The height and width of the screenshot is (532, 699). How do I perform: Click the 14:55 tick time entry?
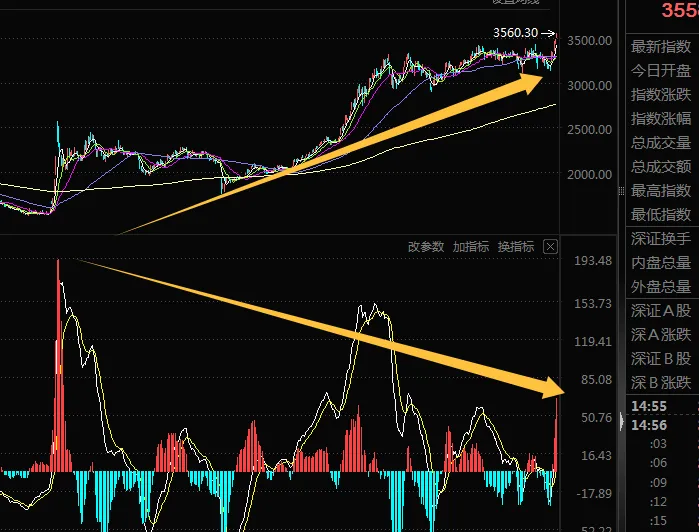649,406
